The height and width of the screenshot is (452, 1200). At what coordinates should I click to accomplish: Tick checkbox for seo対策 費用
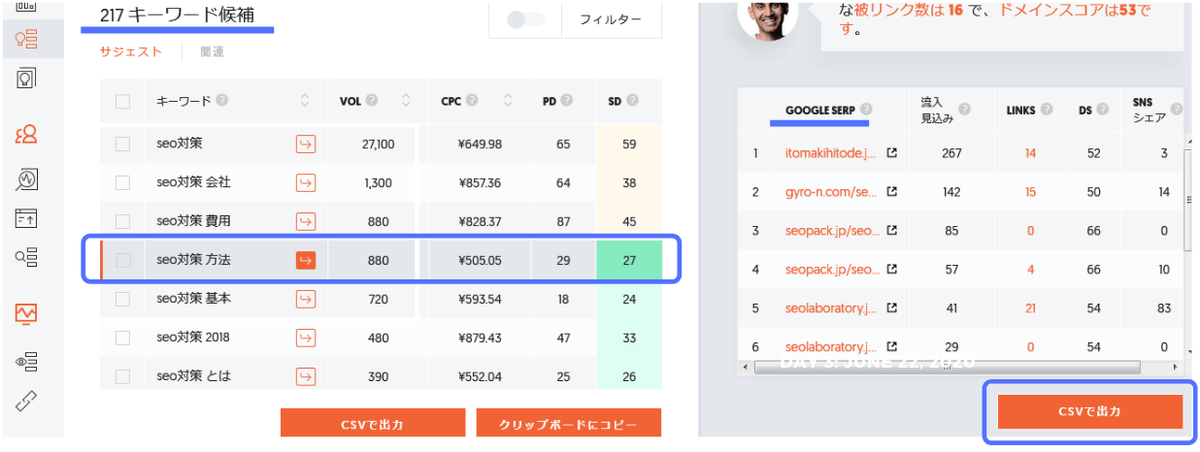click(x=123, y=221)
